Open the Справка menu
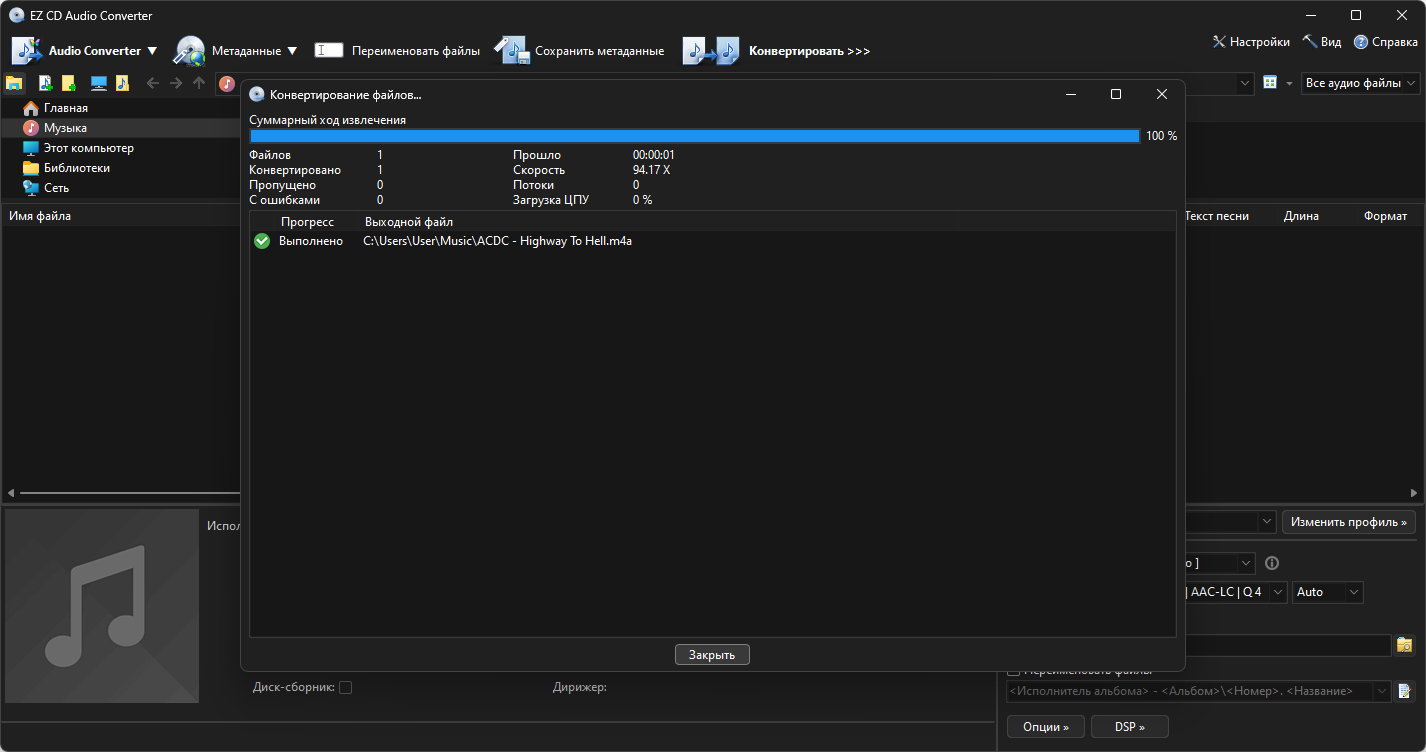Screen dimensions: 1426x752 (x=1386, y=42)
